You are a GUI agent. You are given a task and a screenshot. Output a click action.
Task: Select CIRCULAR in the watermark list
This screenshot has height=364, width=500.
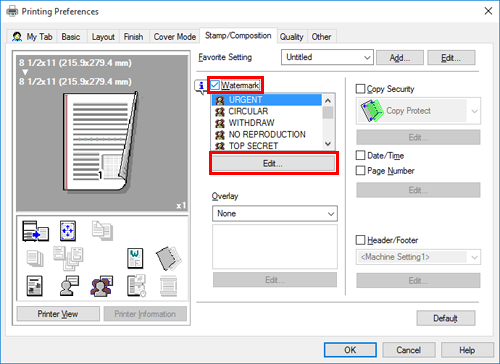pyautogui.click(x=267, y=111)
